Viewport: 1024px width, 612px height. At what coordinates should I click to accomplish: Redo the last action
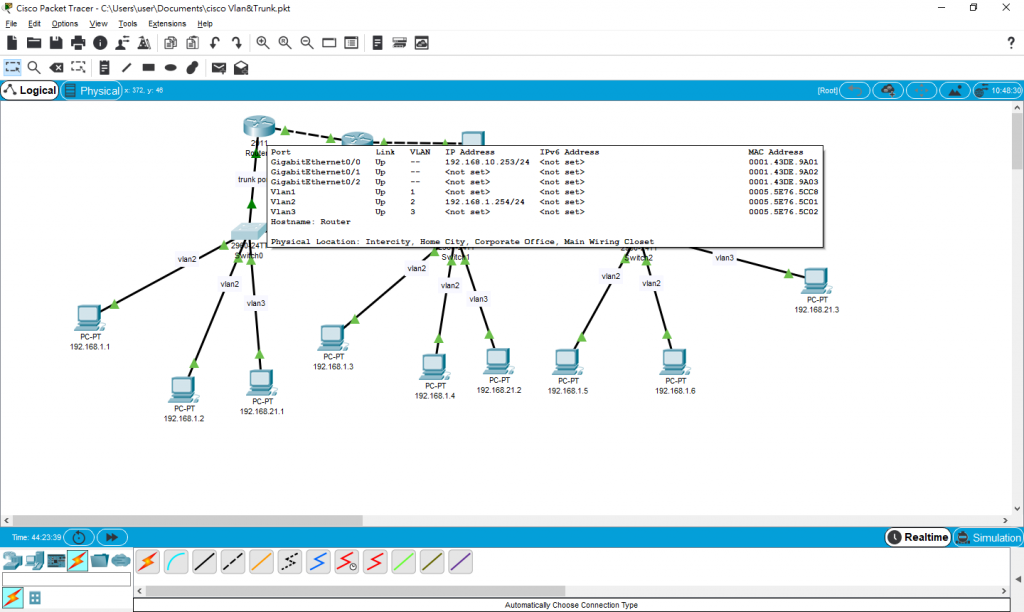pyautogui.click(x=236, y=43)
